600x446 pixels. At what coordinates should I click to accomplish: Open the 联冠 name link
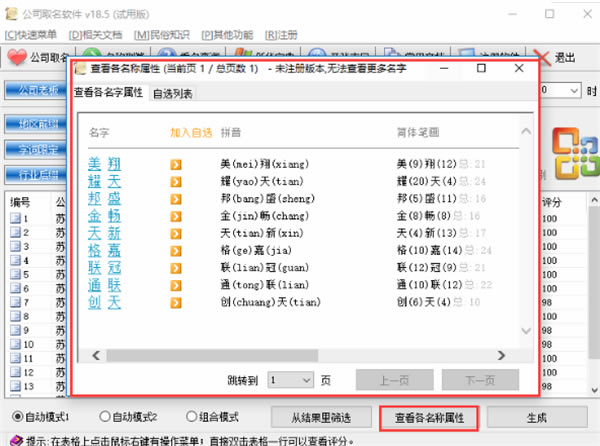104,268
